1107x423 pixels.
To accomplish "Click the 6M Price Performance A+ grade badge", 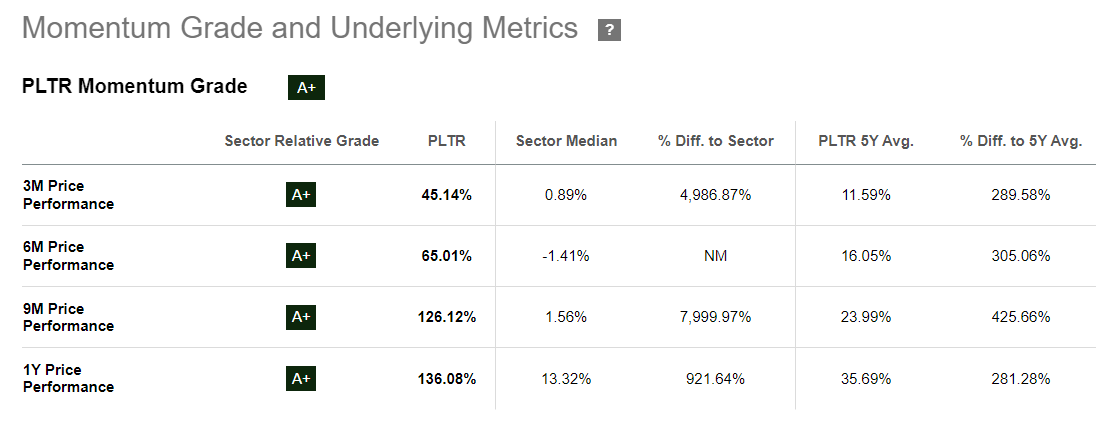I will coord(301,256).
